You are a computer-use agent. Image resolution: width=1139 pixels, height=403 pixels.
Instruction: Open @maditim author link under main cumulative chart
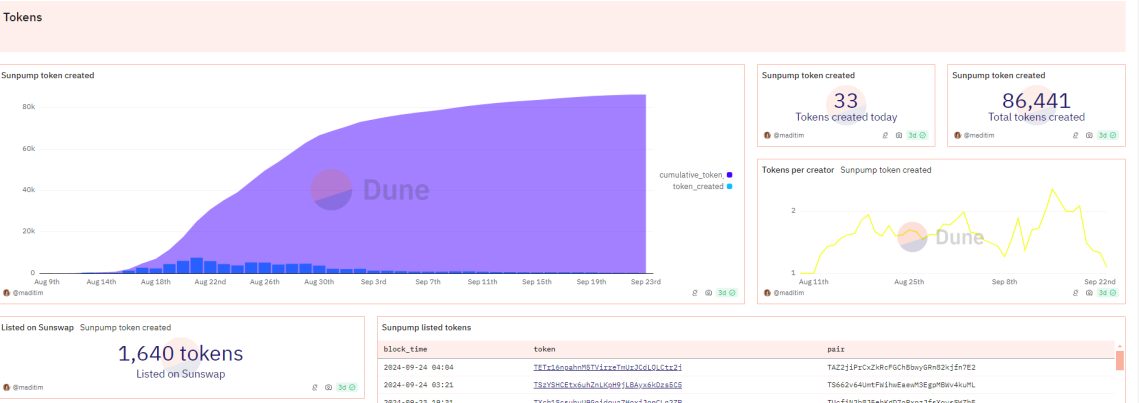tap(26, 293)
